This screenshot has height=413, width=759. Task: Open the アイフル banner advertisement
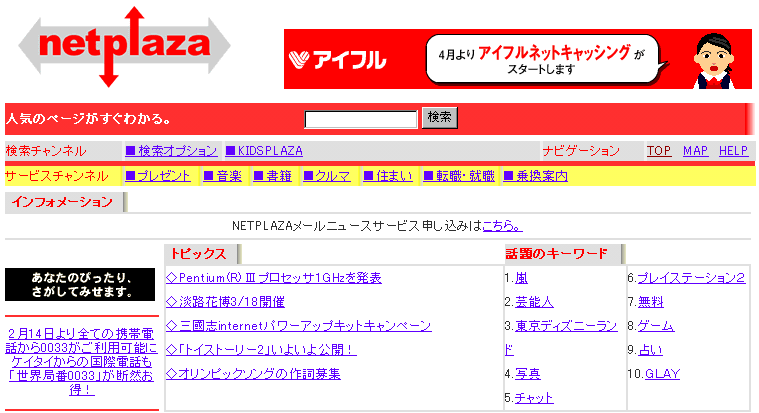click(517, 59)
